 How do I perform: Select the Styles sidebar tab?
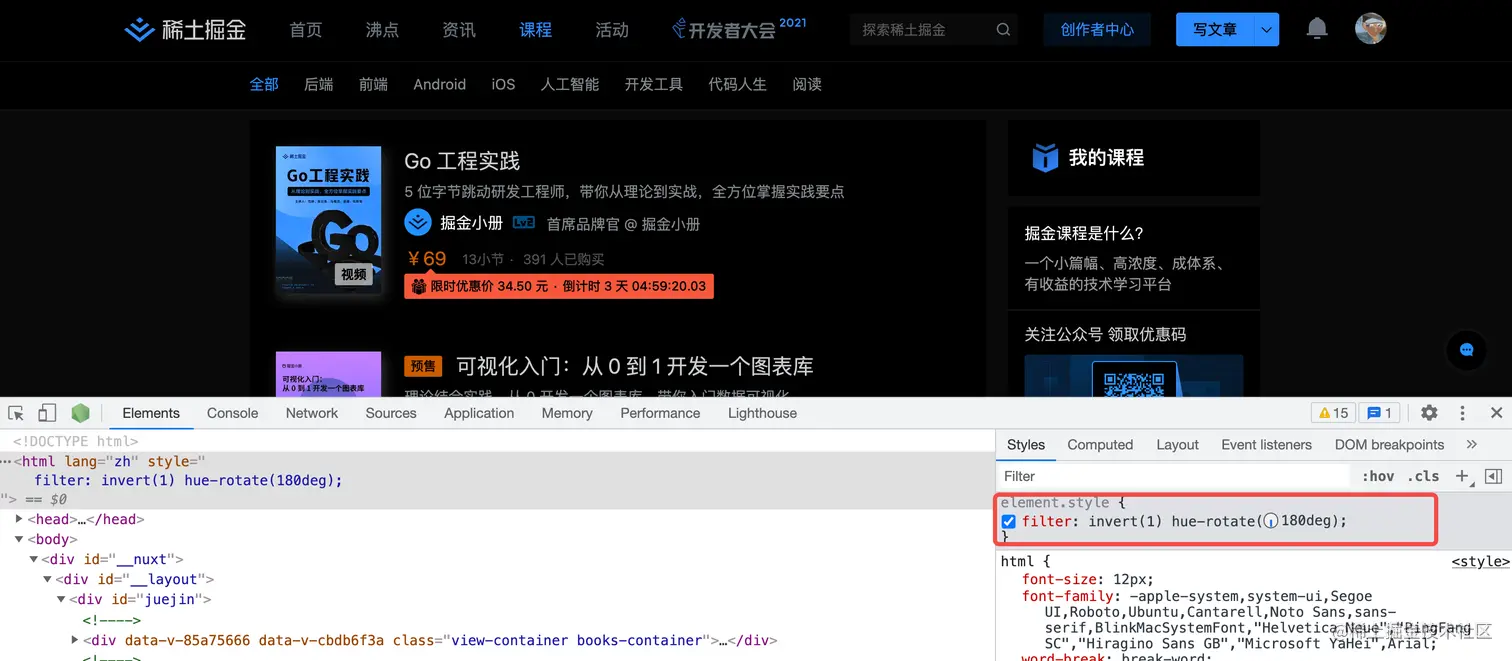pos(1026,444)
